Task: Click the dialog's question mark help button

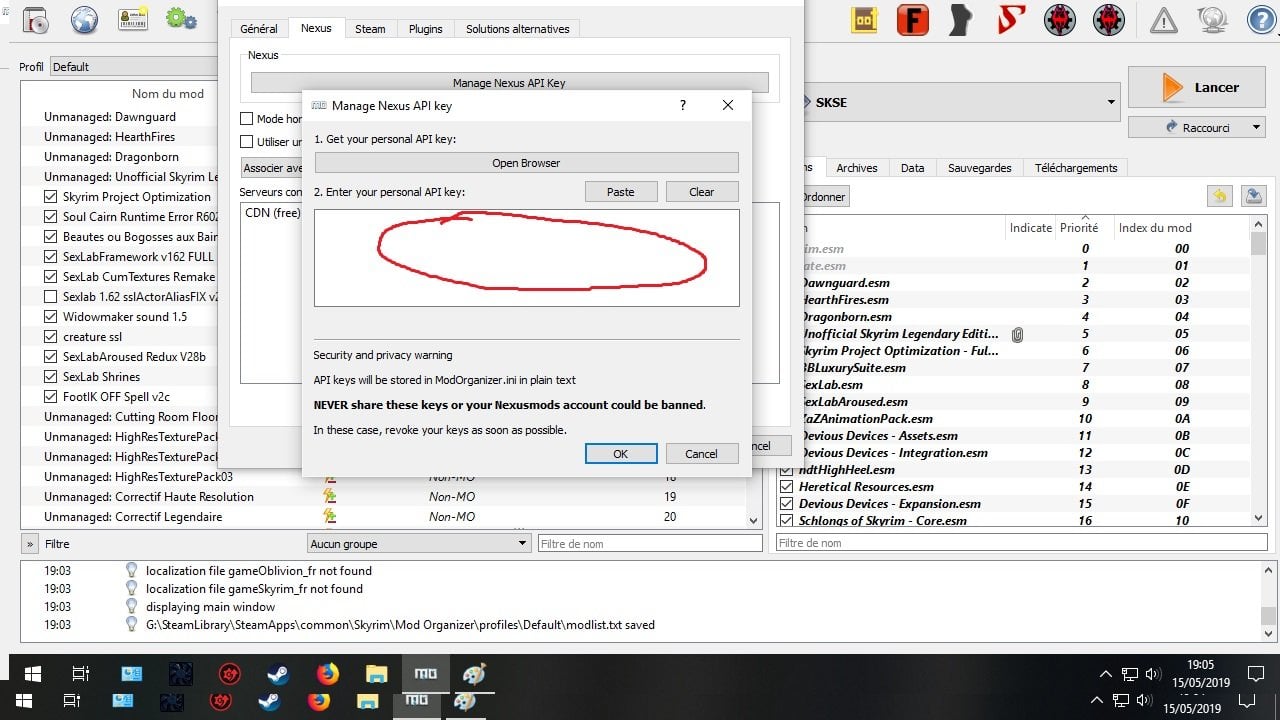Action: [683, 105]
